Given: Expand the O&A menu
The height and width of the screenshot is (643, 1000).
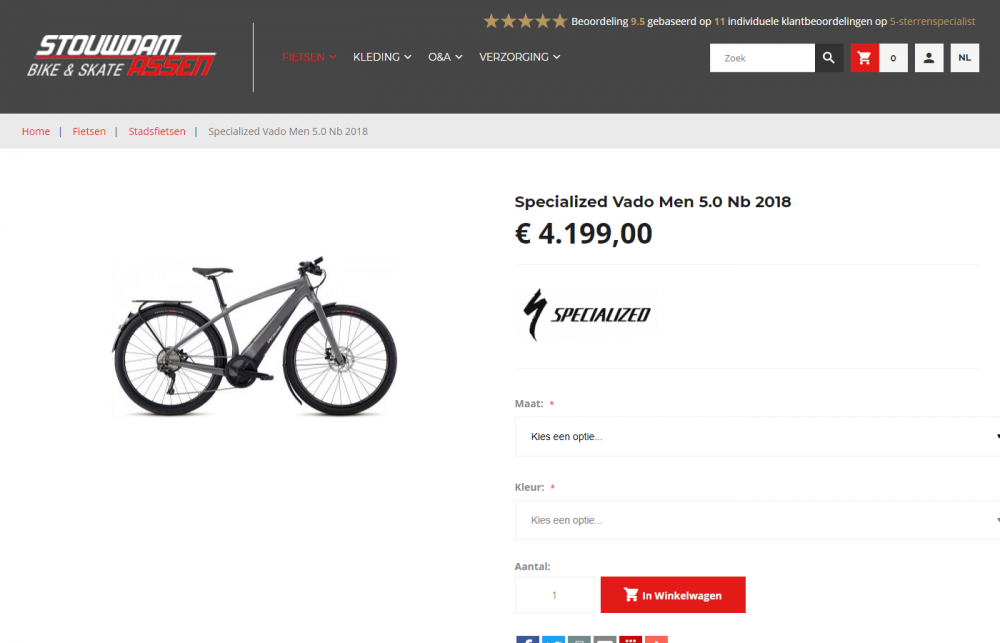Looking at the screenshot, I should pyautogui.click(x=445, y=57).
